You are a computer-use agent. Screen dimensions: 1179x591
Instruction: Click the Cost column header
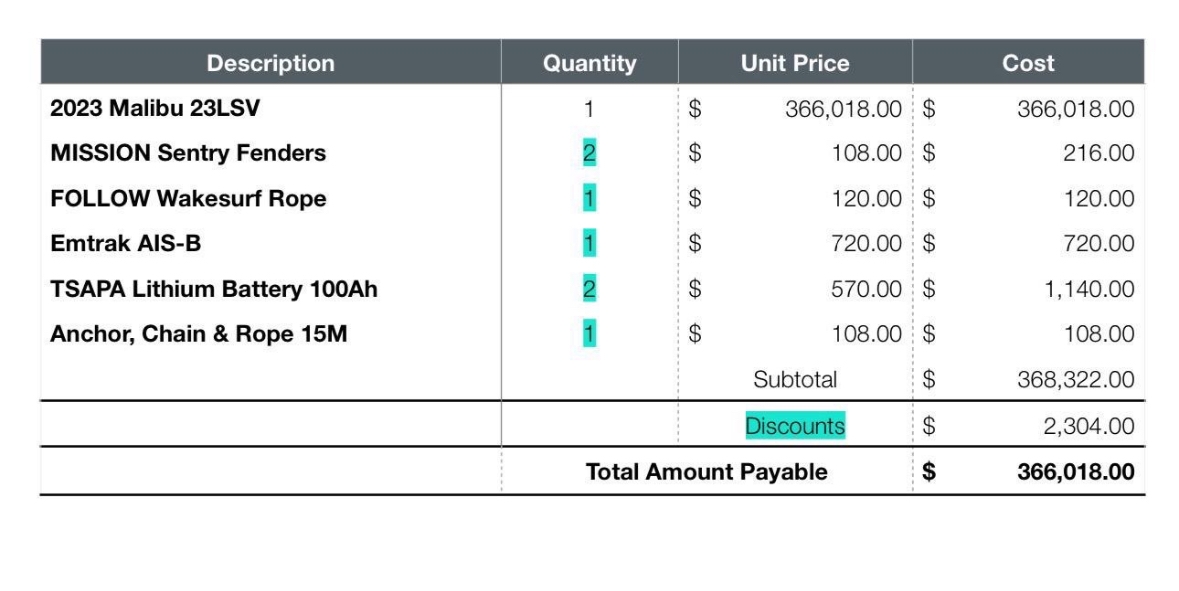[1028, 62]
